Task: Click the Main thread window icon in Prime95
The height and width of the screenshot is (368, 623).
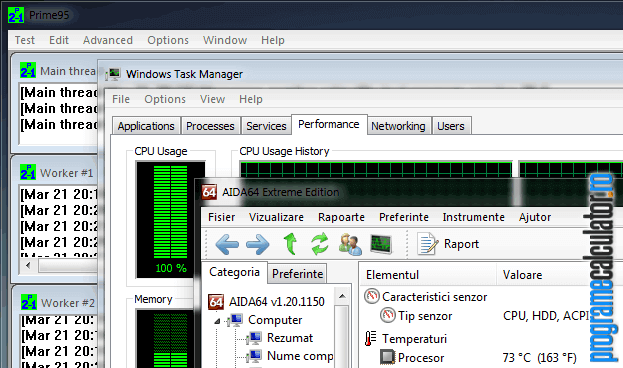Action: point(28,70)
